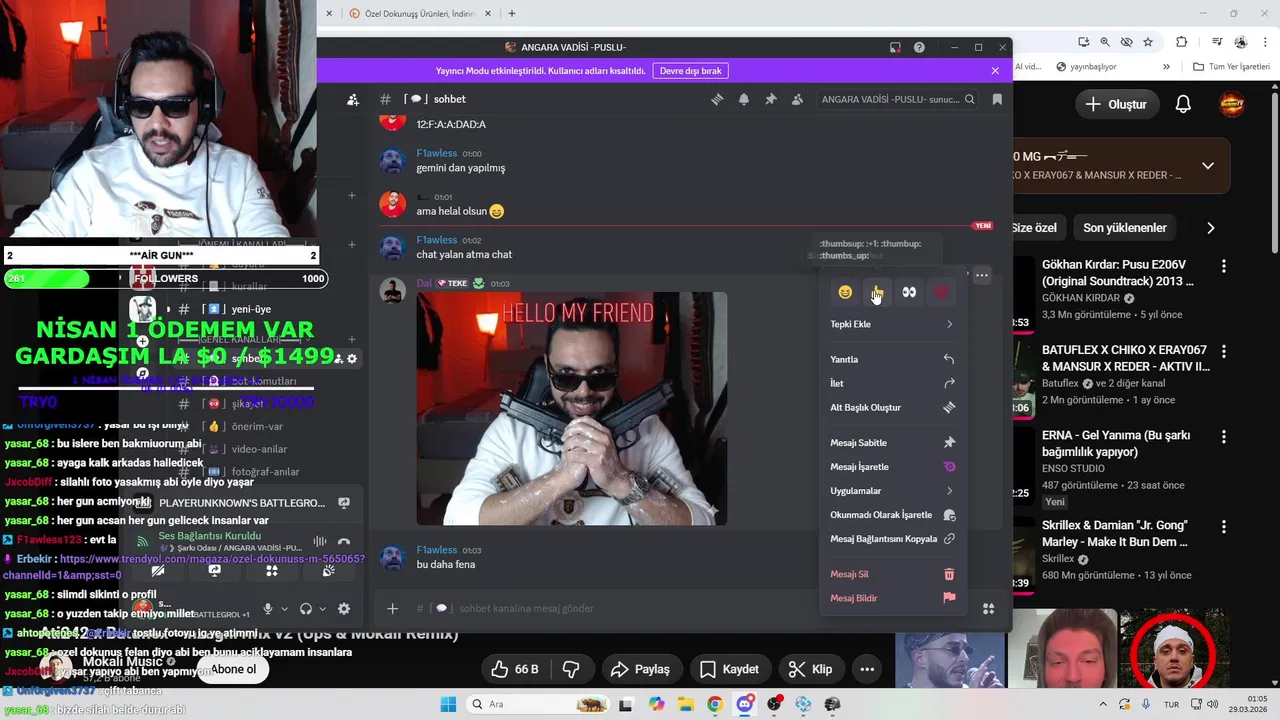Open YouTube notifications bell
This screenshot has width=1280, height=720.
(1183, 104)
